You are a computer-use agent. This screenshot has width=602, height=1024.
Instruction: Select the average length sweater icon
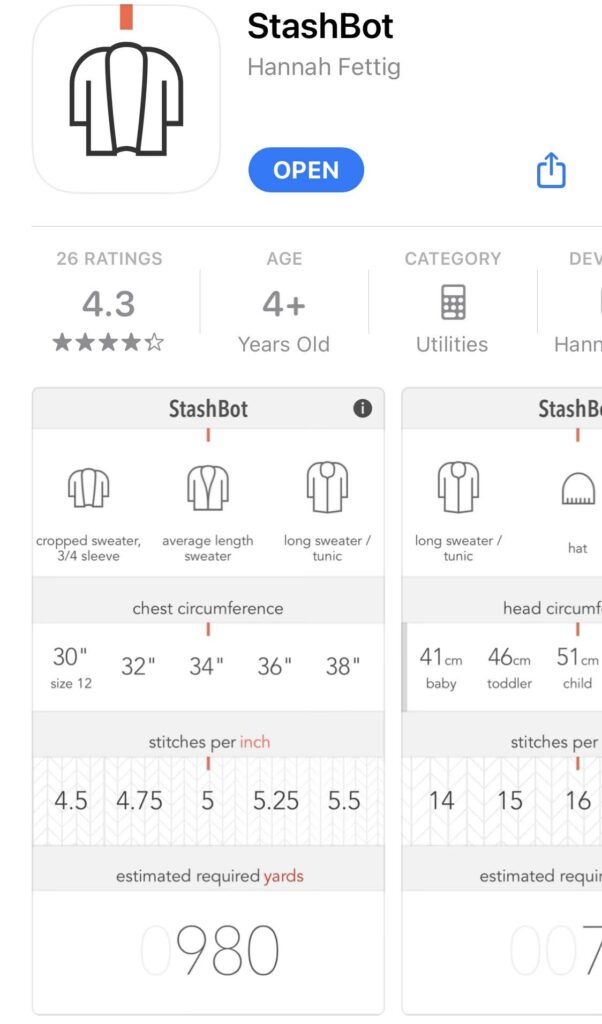(208, 488)
